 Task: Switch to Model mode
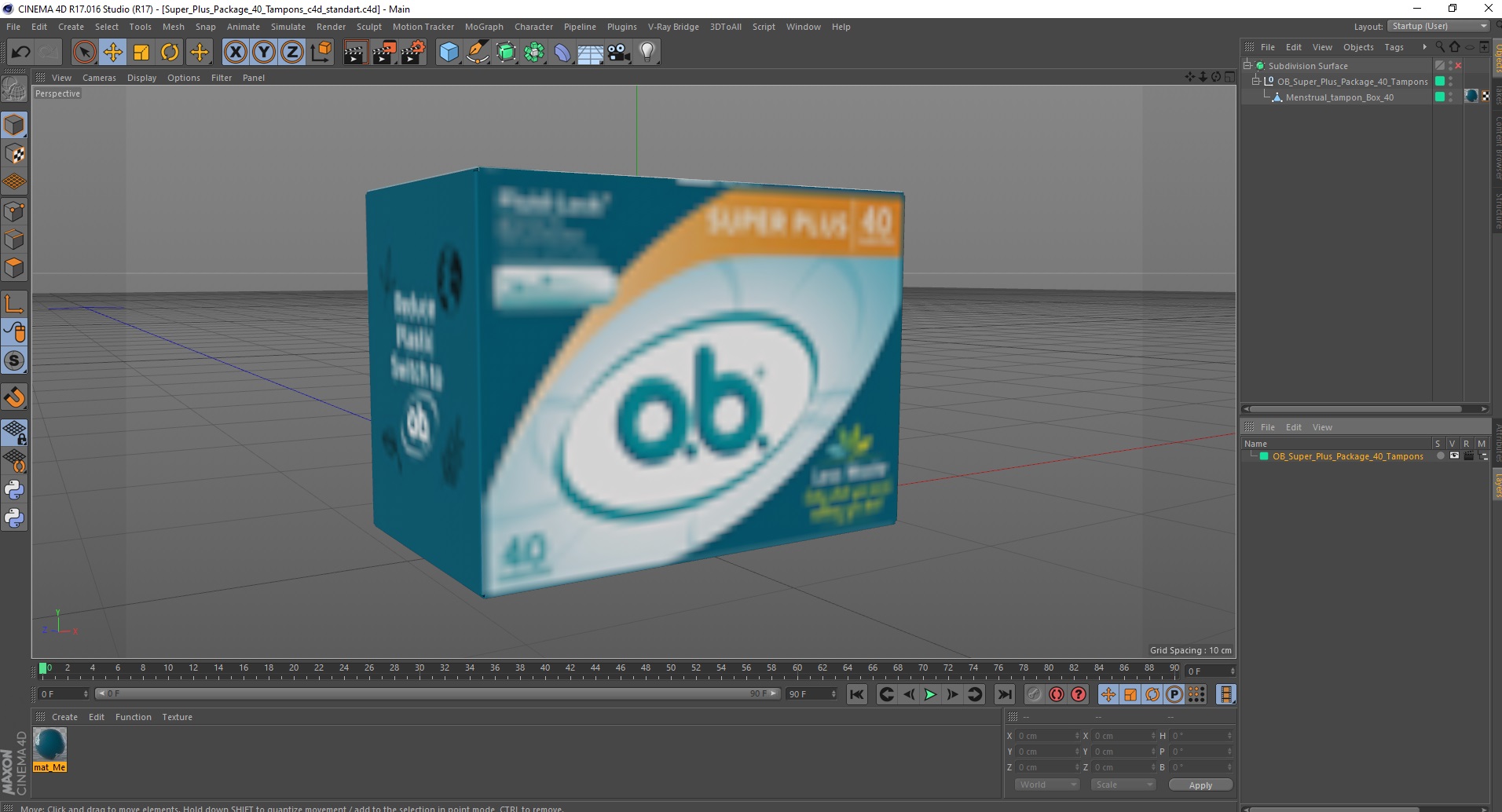click(14, 125)
